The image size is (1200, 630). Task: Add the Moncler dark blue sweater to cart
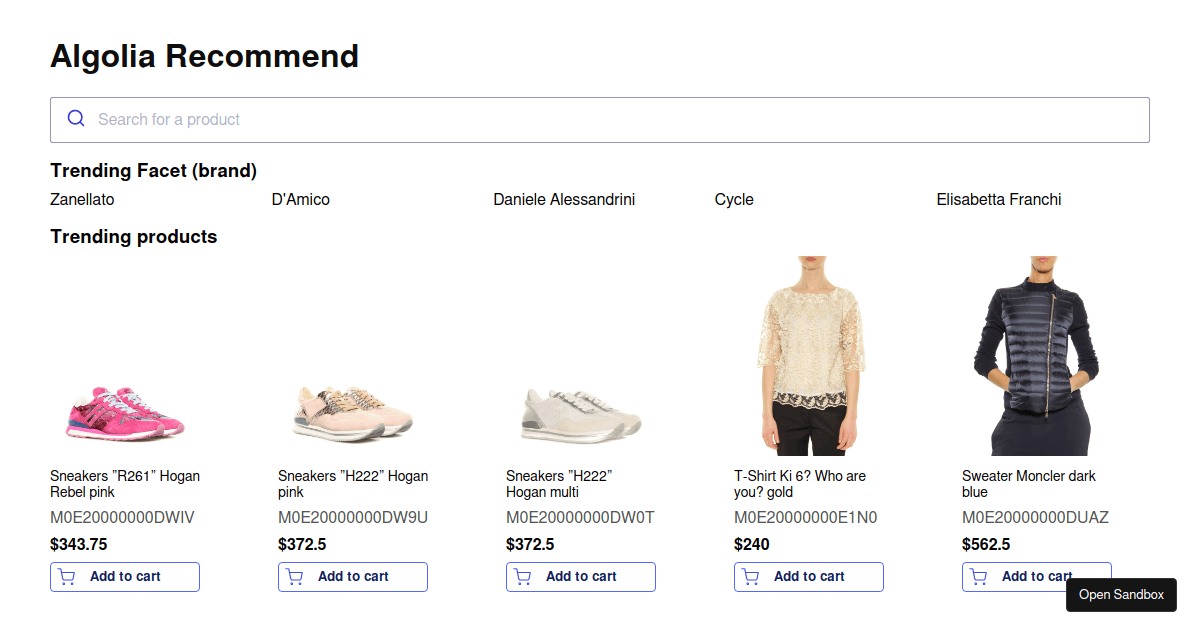click(1036, 577)
